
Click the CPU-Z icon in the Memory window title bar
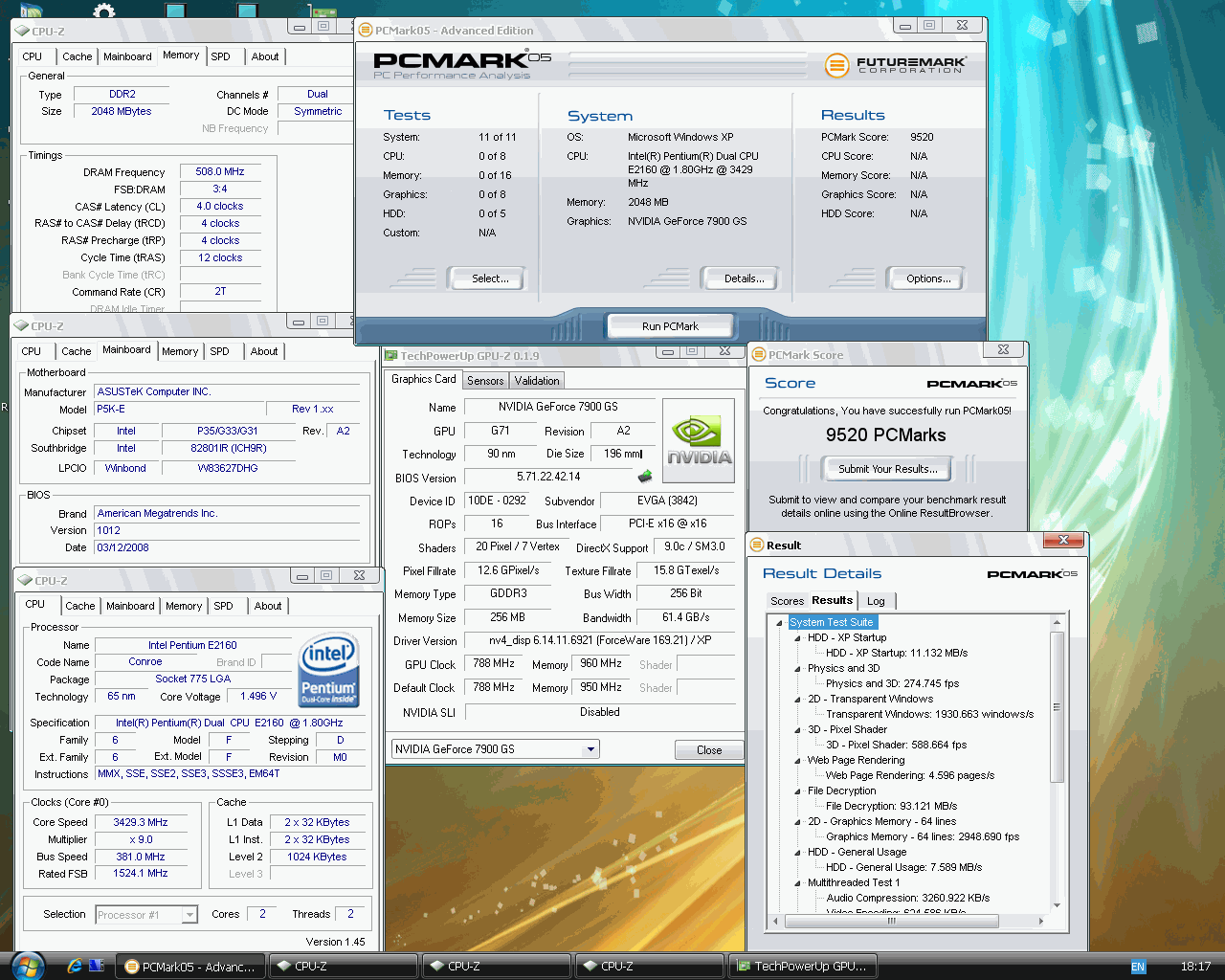[21, 31]
